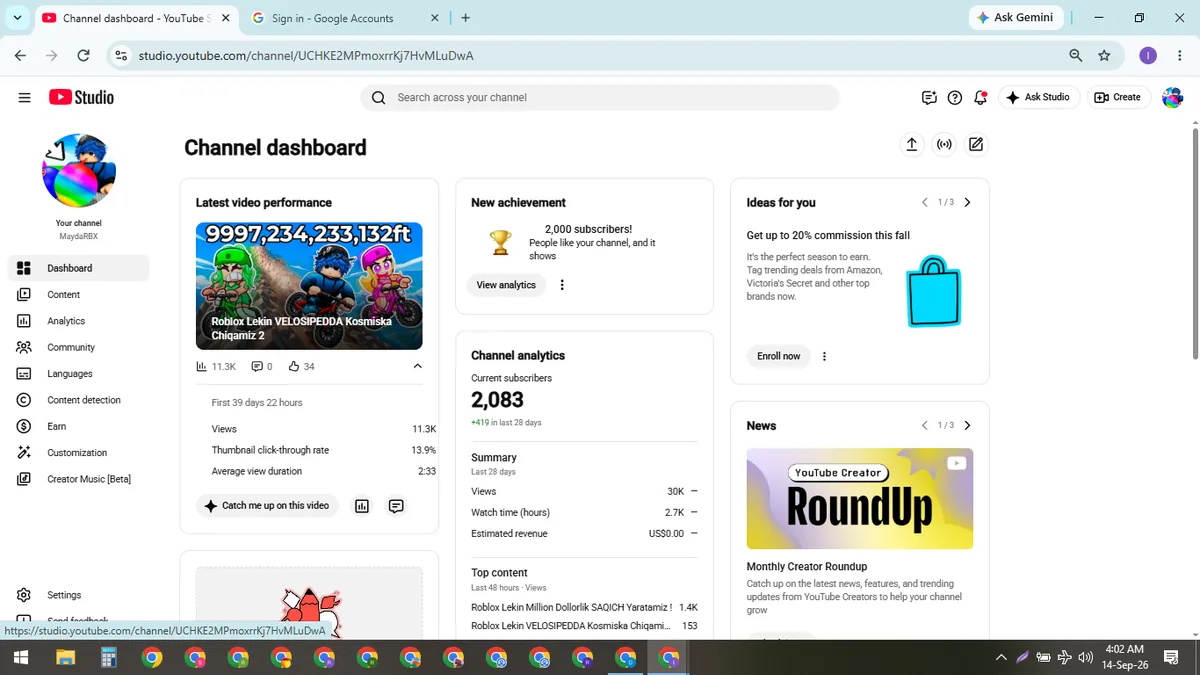Click Catch me up on this video

(267, 506)
